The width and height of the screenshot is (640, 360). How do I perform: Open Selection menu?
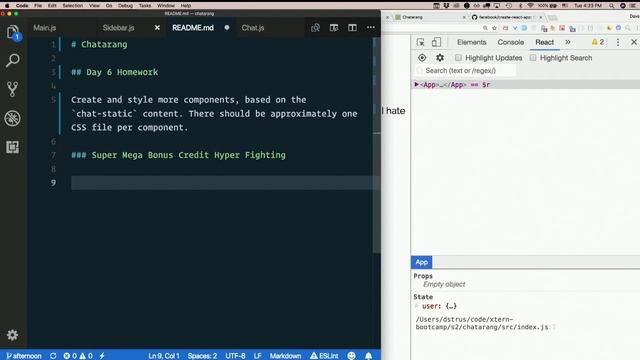click(73, 6)
